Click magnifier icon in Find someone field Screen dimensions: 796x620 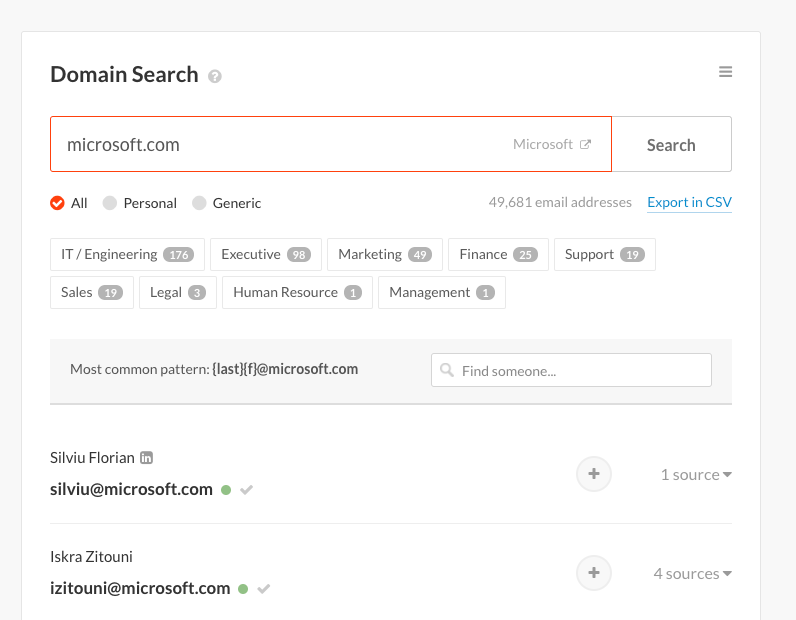coord(447,370)
